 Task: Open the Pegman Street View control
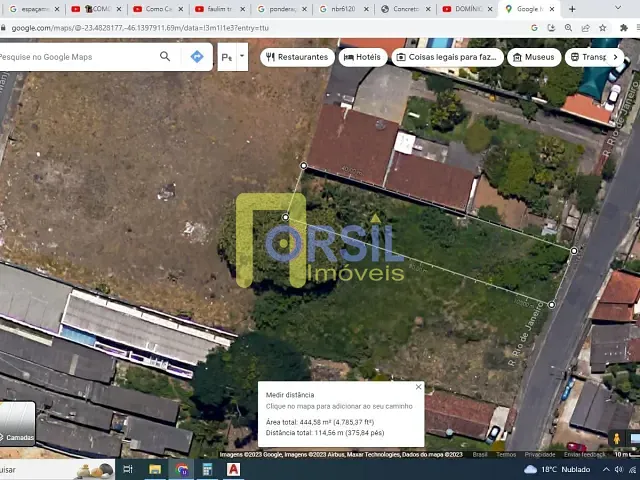(x=617, y=439)
